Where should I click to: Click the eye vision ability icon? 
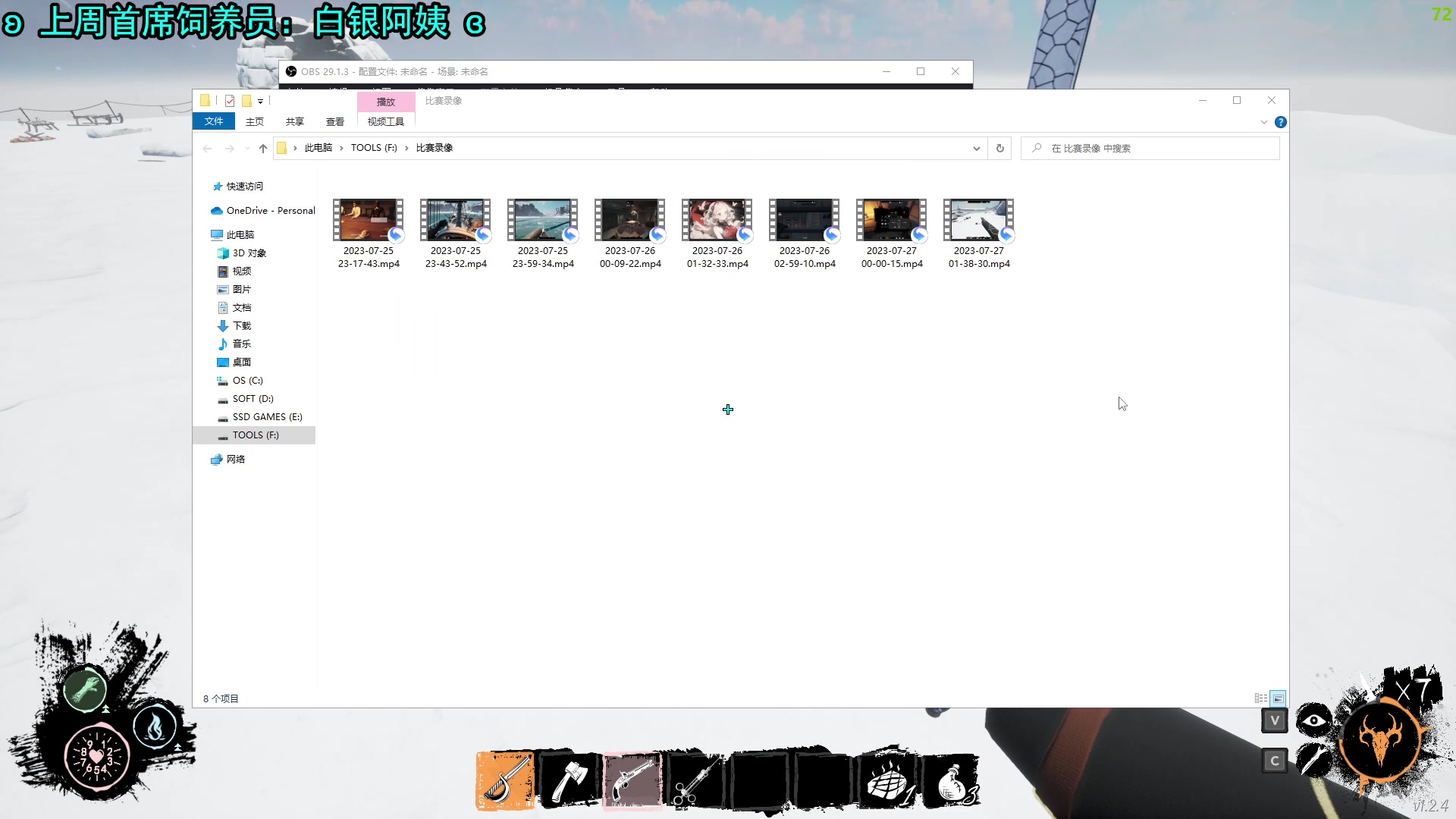pyautogui.click(x=1314, y=720)
